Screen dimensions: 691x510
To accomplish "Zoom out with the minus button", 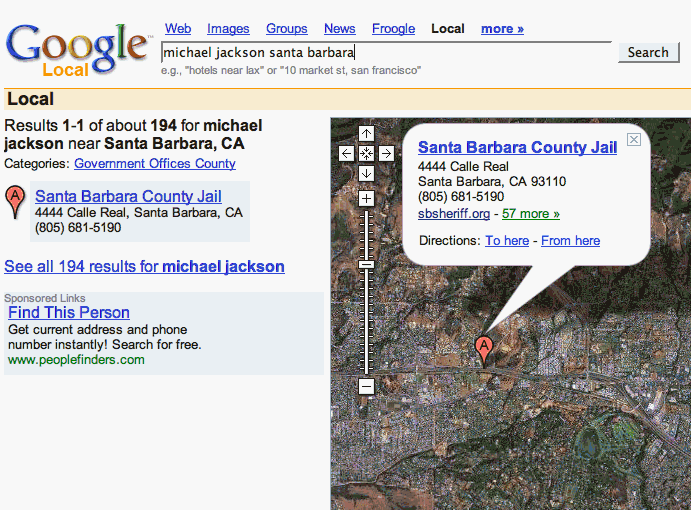I will tap(366, 387).
